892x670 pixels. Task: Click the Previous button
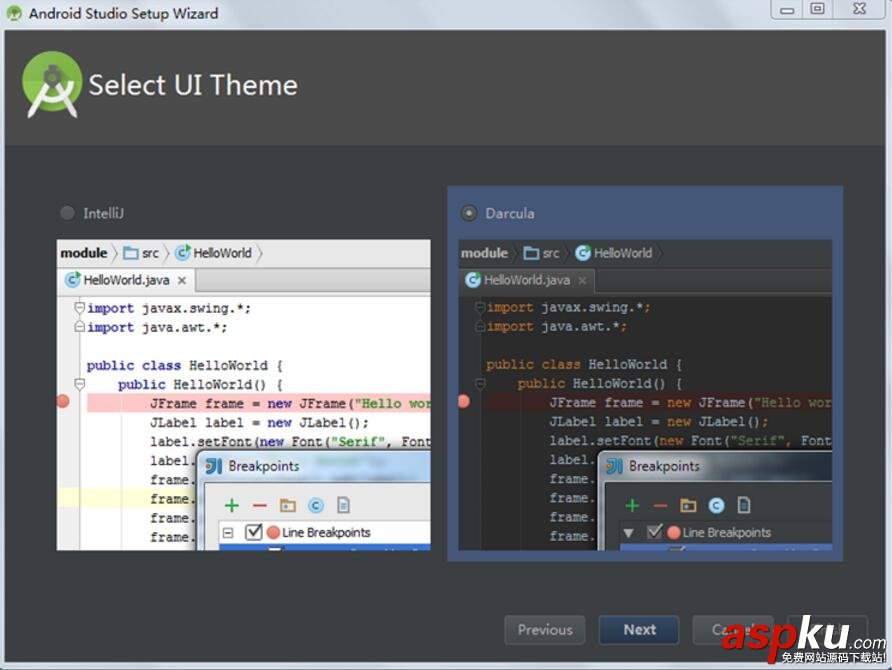pos(544,630)
